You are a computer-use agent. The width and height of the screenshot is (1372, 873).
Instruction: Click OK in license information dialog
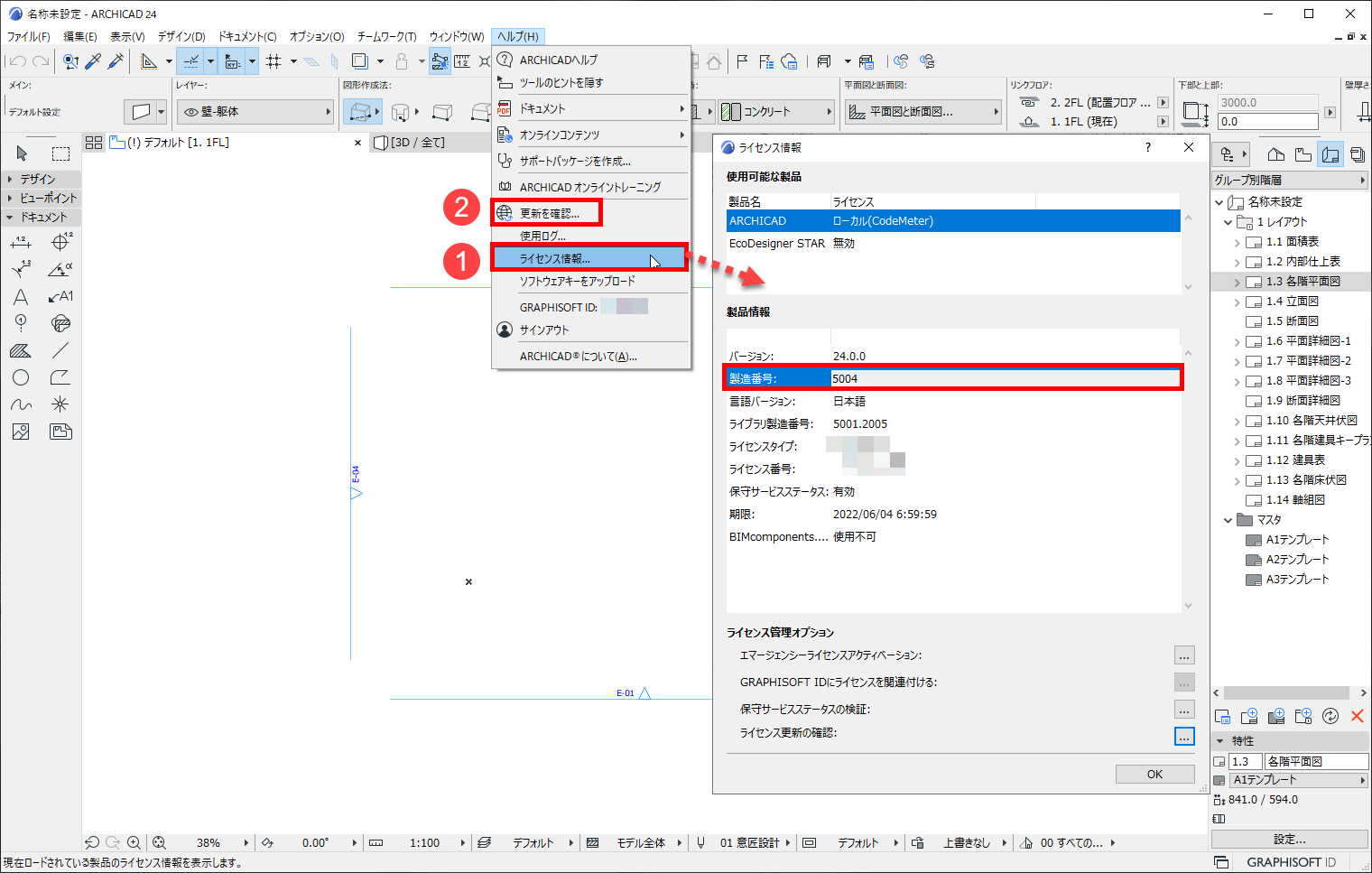coord(1154,774)
